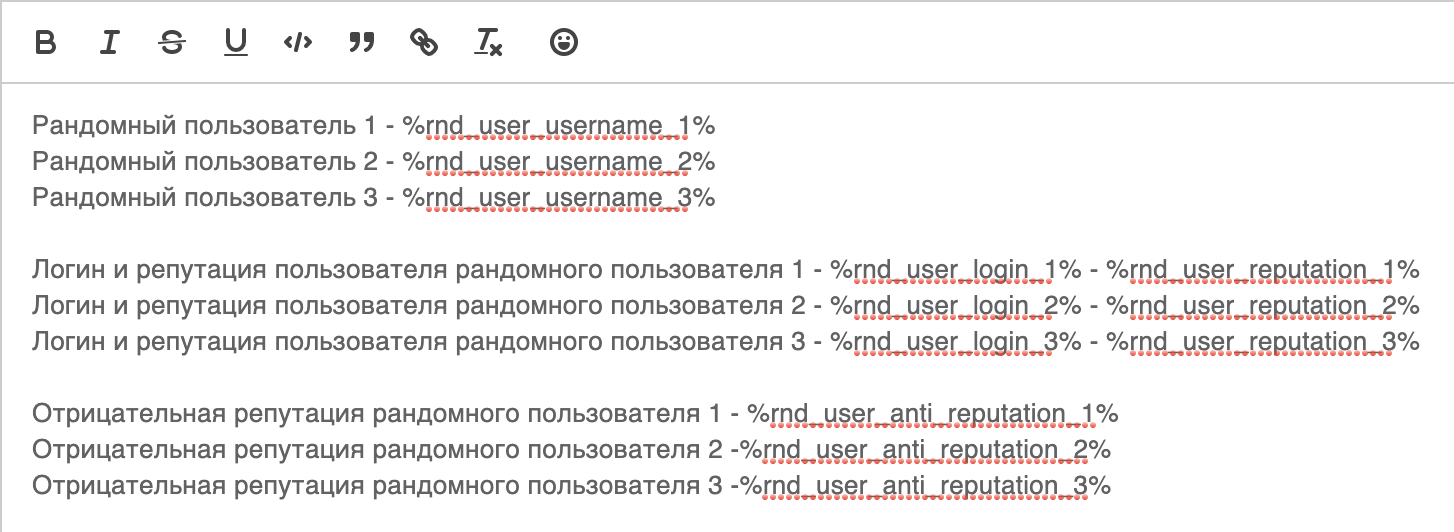The width and height of the screenshot is (1454, 532).
Task: Open the emoji picker
Action: pyautogui.click(x=565, y=42)
